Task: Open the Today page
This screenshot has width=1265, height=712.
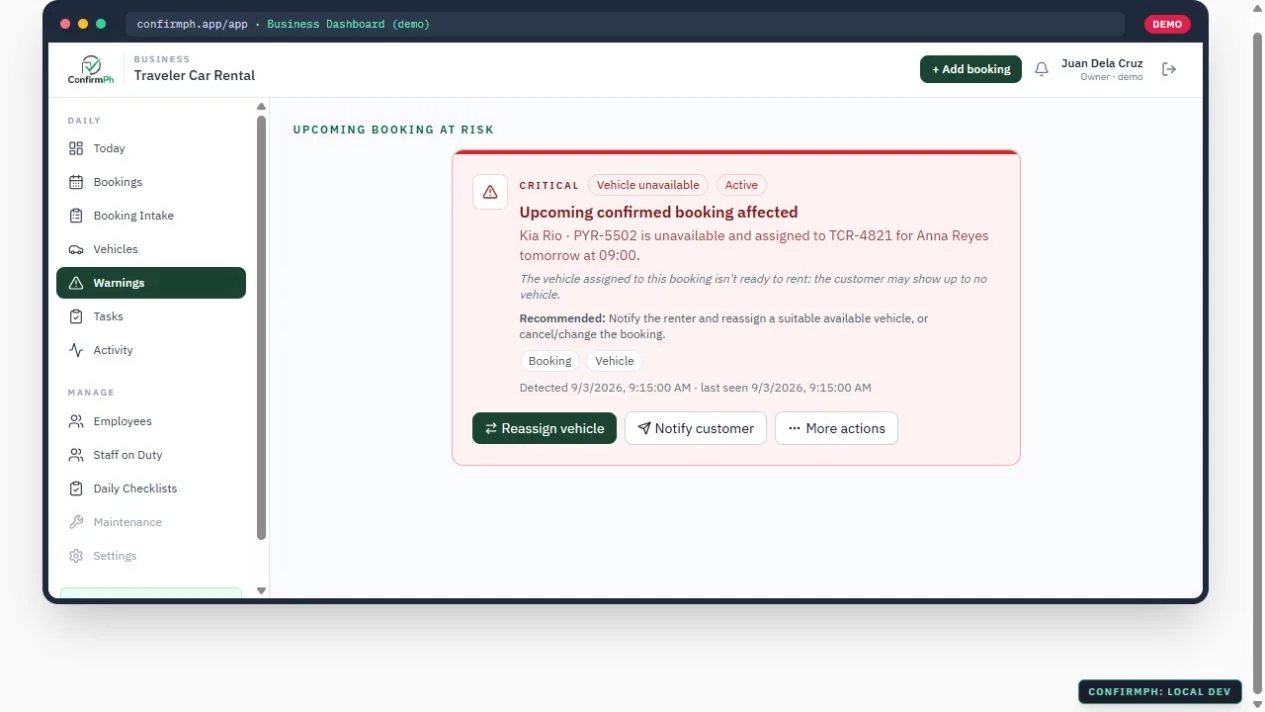Action: click(151, 148)
